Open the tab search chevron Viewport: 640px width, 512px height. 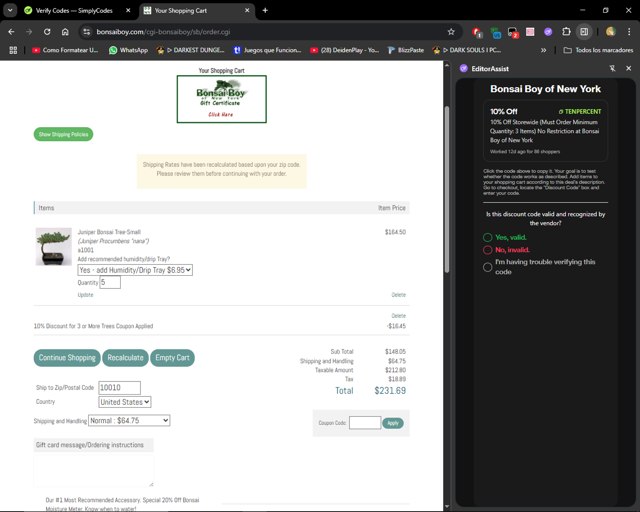[x=10, y=10]
